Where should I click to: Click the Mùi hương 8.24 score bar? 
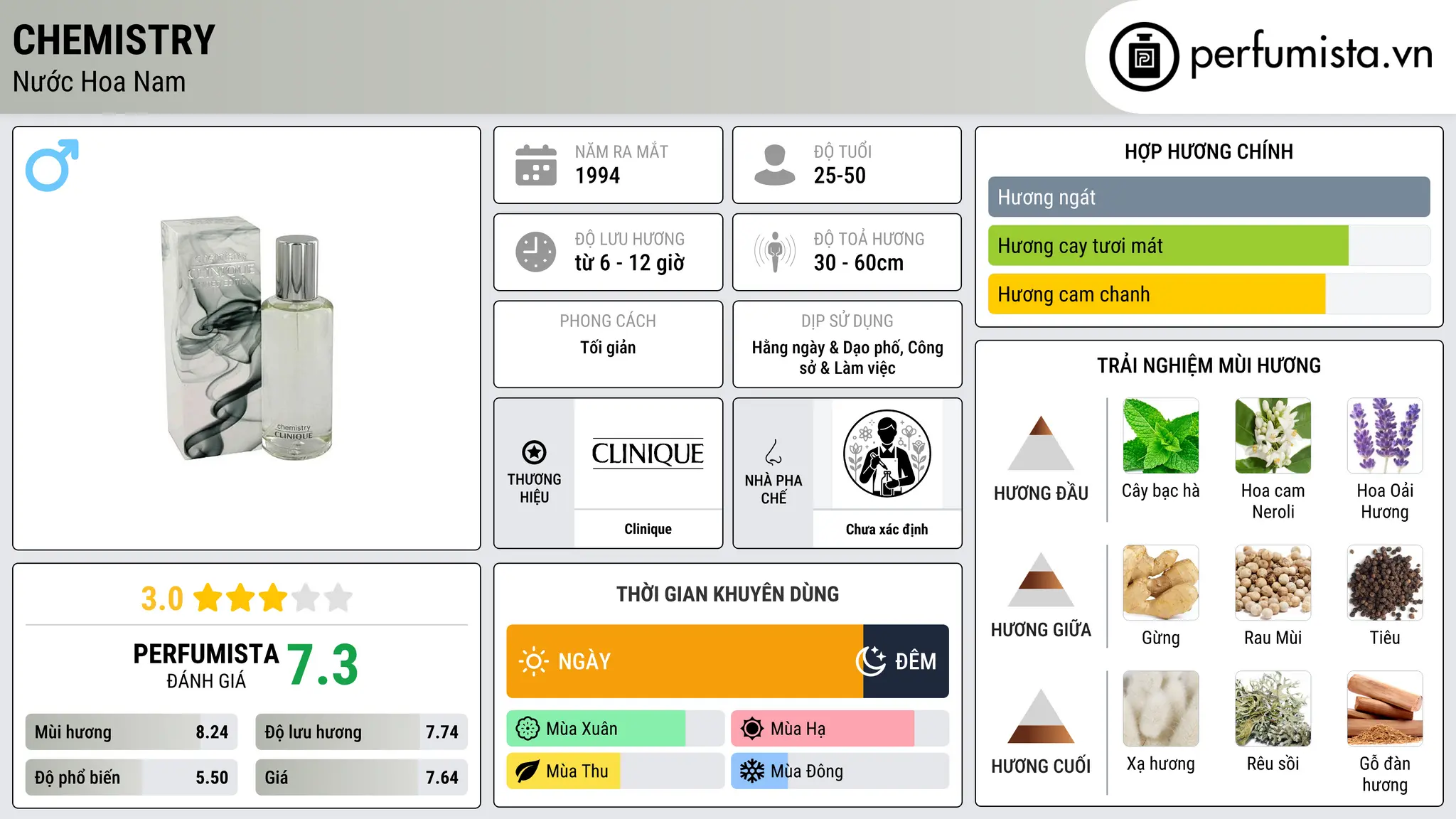point(132,732)
